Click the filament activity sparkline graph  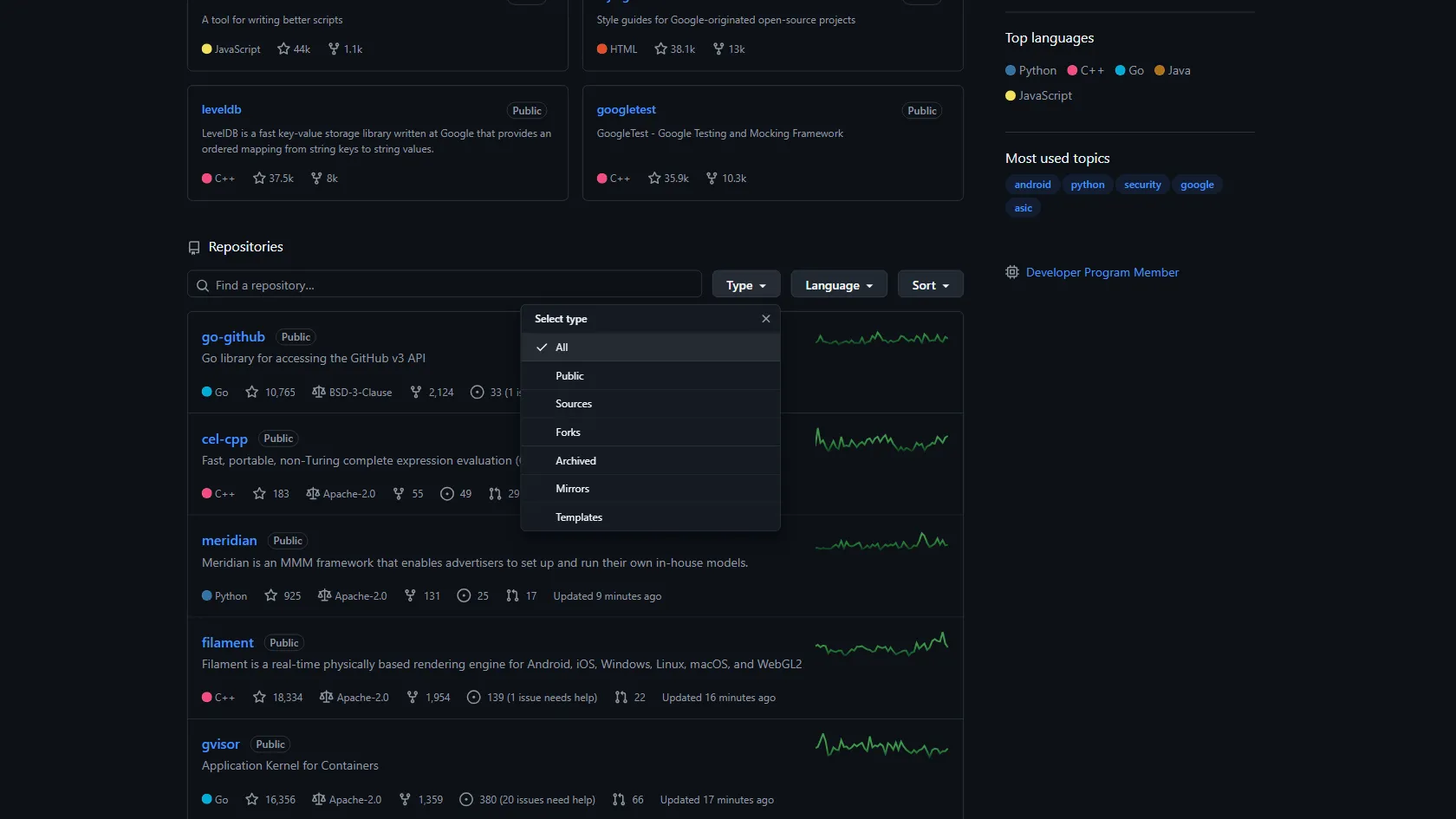[x=881, y=644]
